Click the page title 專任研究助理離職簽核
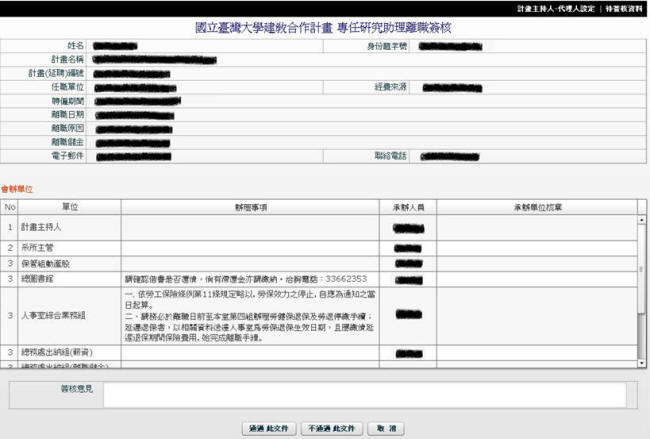 pos(393,28)
